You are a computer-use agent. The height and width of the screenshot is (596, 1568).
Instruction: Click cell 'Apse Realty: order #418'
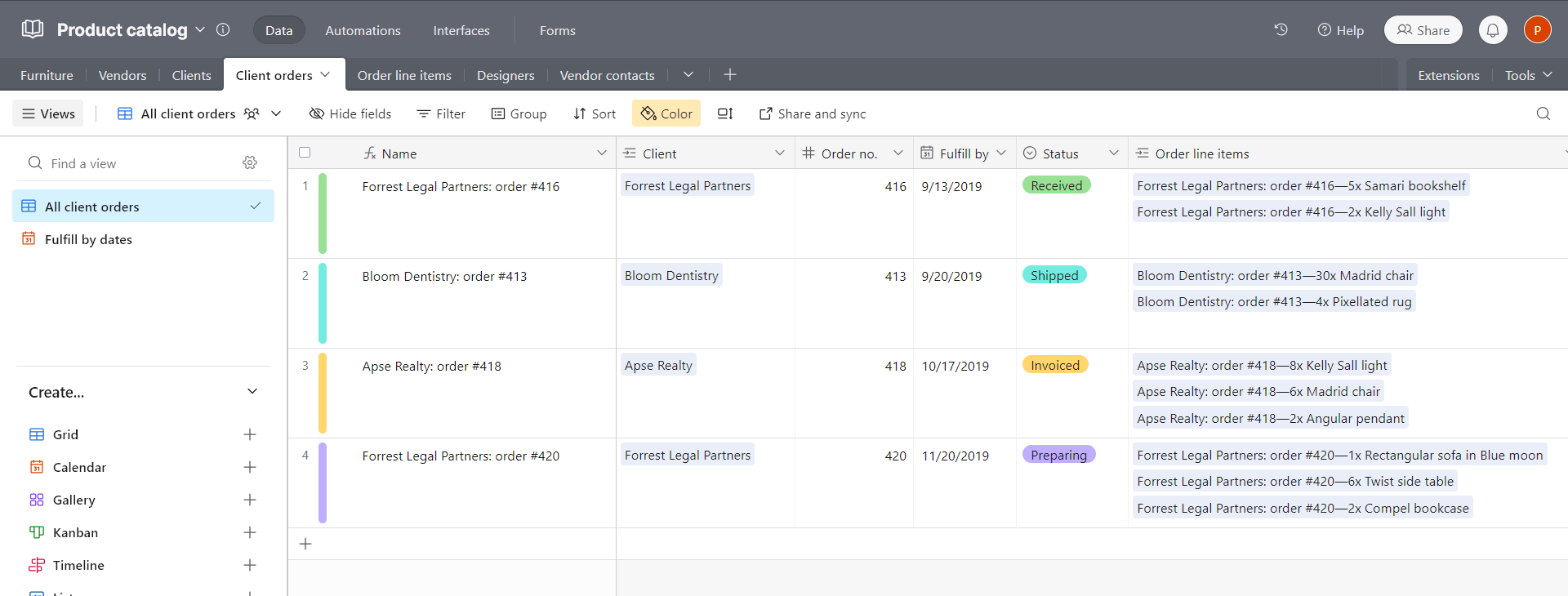click(431, 366)
